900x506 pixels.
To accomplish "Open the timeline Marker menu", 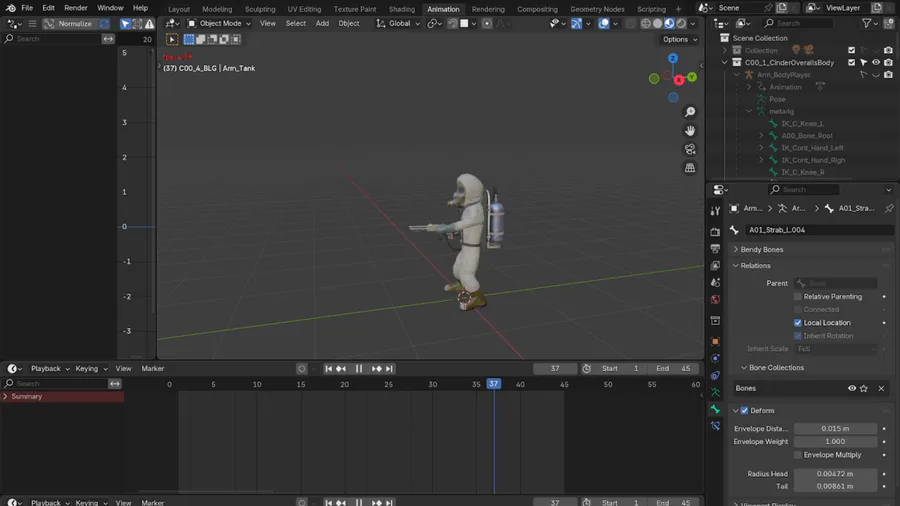I will point(153,368).
